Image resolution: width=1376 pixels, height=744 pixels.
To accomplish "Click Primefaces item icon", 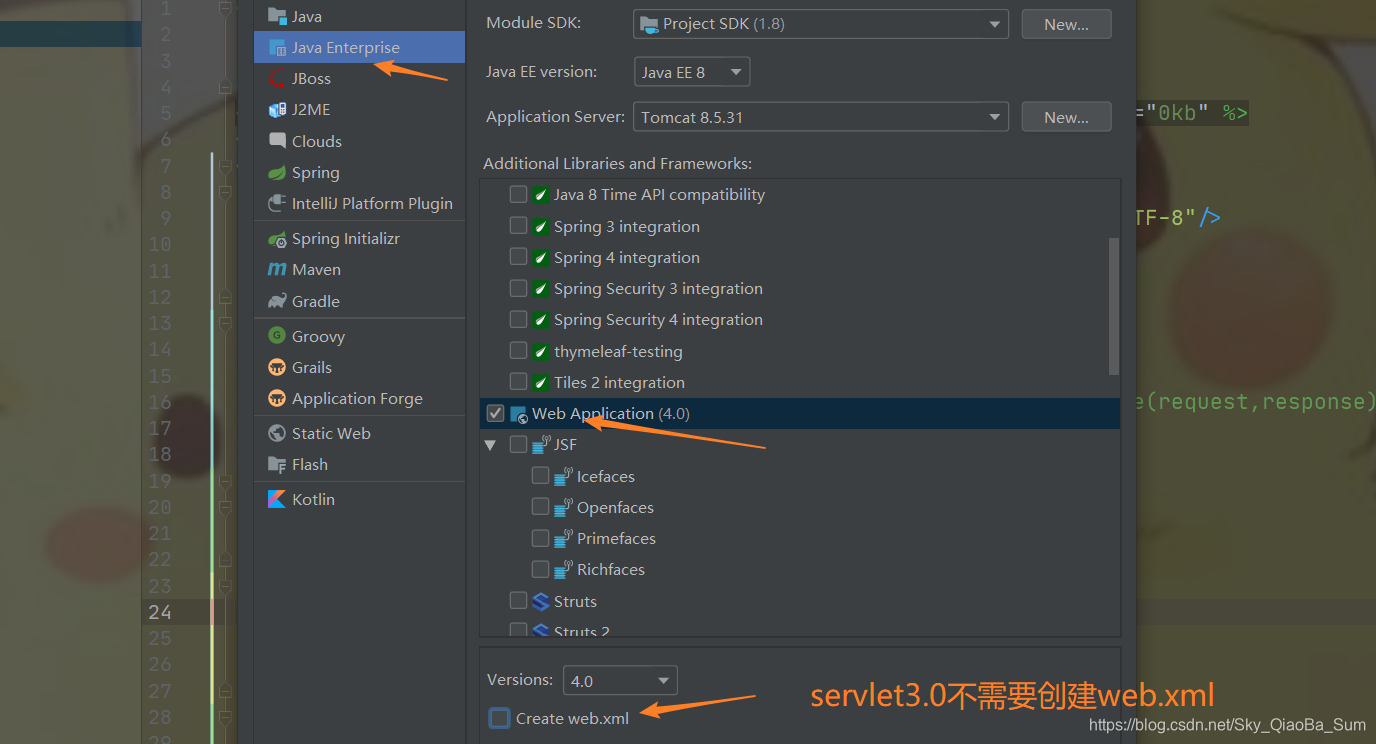I will click(x=564, y=538).
